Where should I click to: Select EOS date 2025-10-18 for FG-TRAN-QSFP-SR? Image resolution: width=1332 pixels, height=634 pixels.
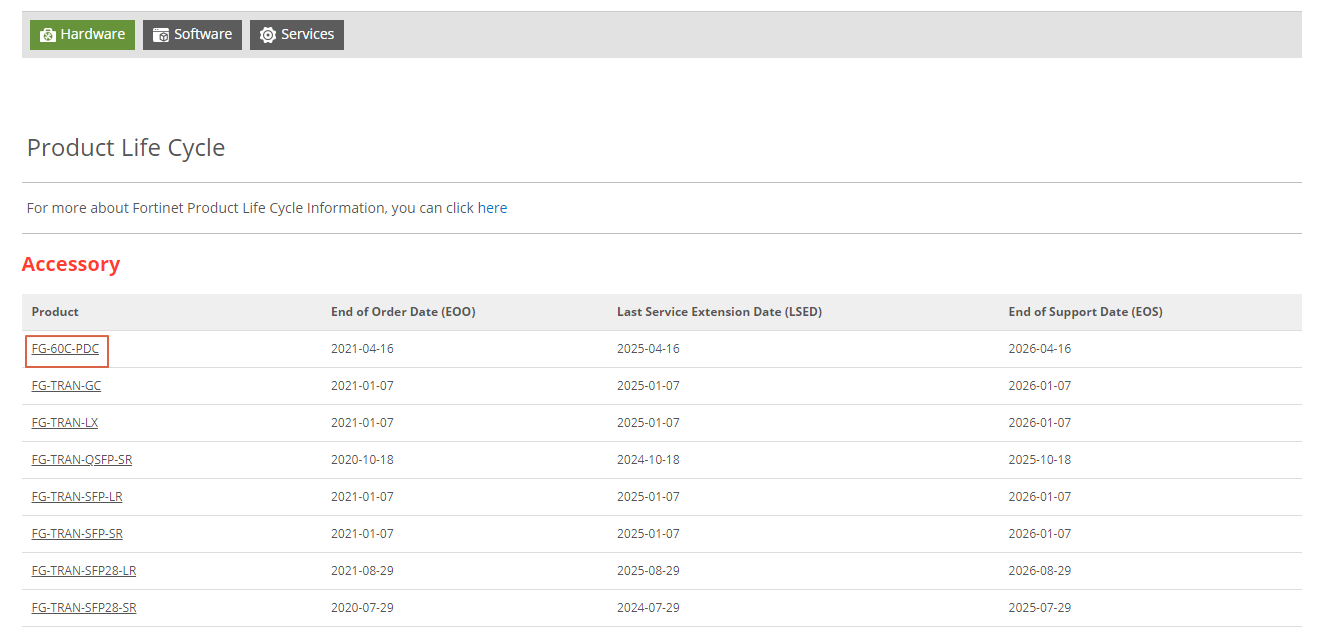(x=1039, y=460)
